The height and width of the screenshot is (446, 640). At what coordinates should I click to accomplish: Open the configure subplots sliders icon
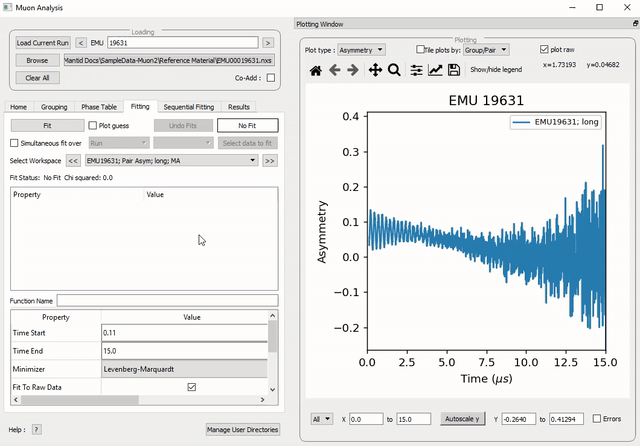(417, 70)
